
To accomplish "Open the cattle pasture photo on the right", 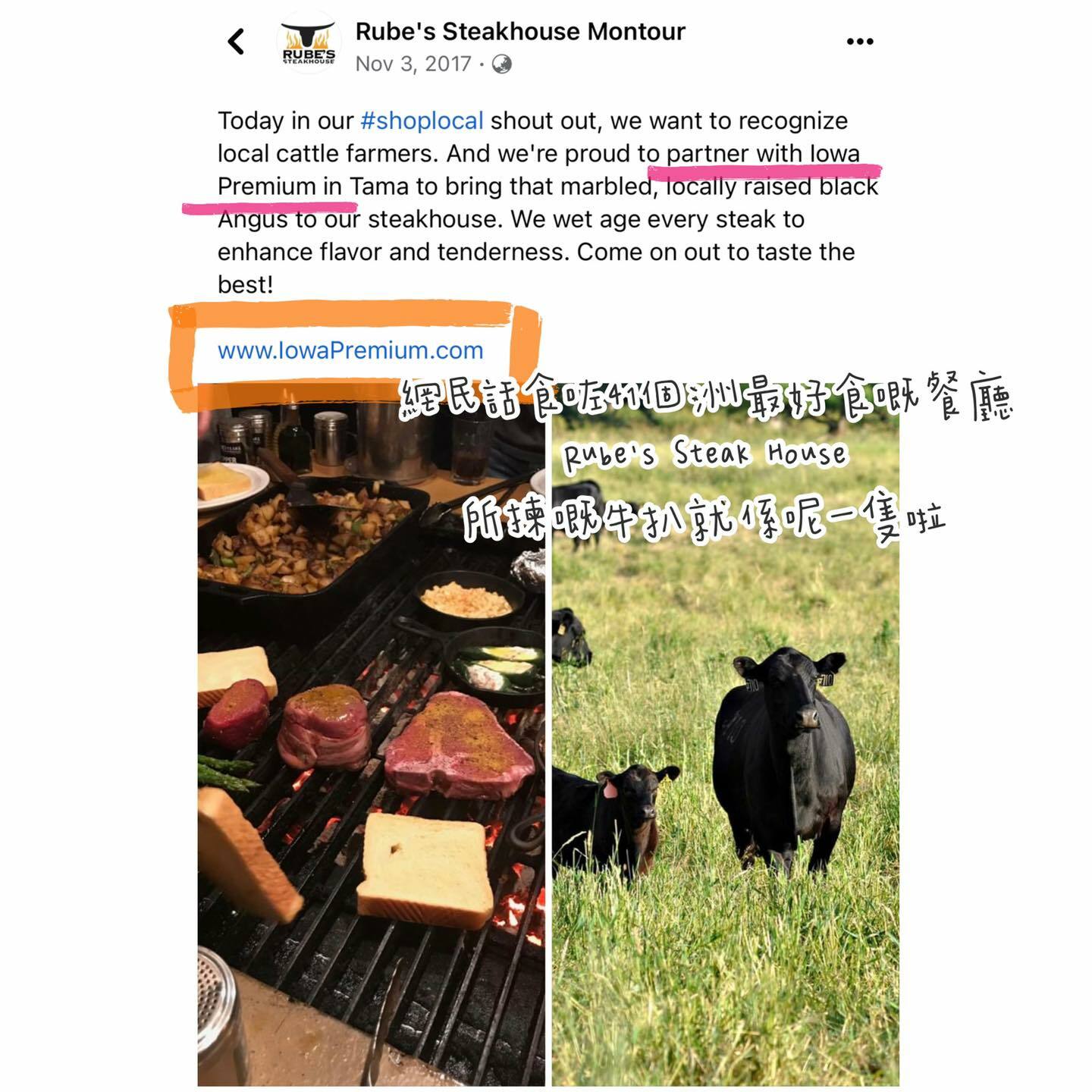I will pyautogui.click(x=725, y=747).
